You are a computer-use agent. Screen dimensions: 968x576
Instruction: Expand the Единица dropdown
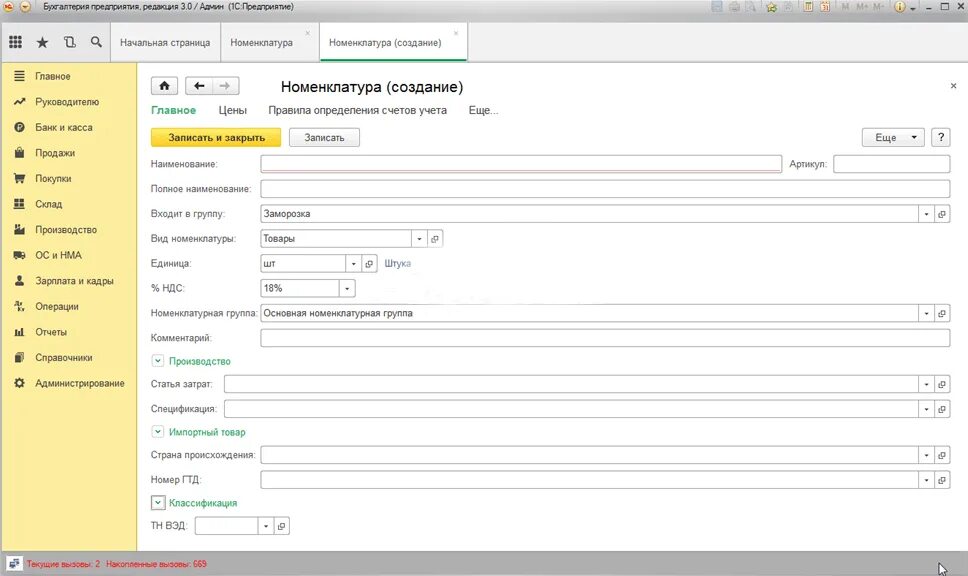point(353,263)
